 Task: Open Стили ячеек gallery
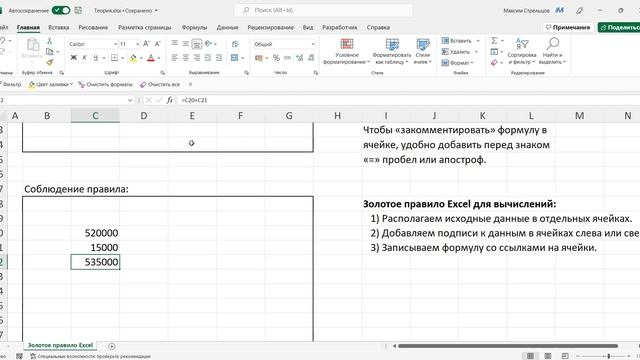click(x=423, y=51)
